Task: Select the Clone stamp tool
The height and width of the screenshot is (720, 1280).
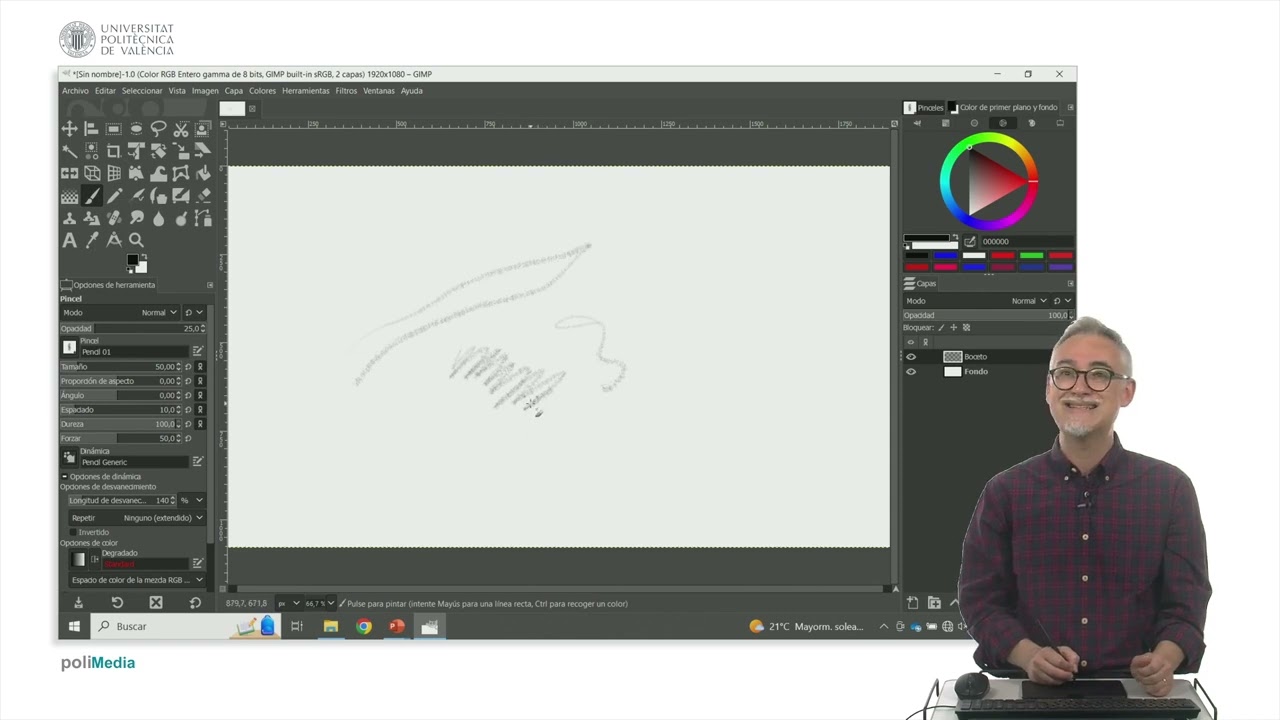Action: (x=69, y=218)
